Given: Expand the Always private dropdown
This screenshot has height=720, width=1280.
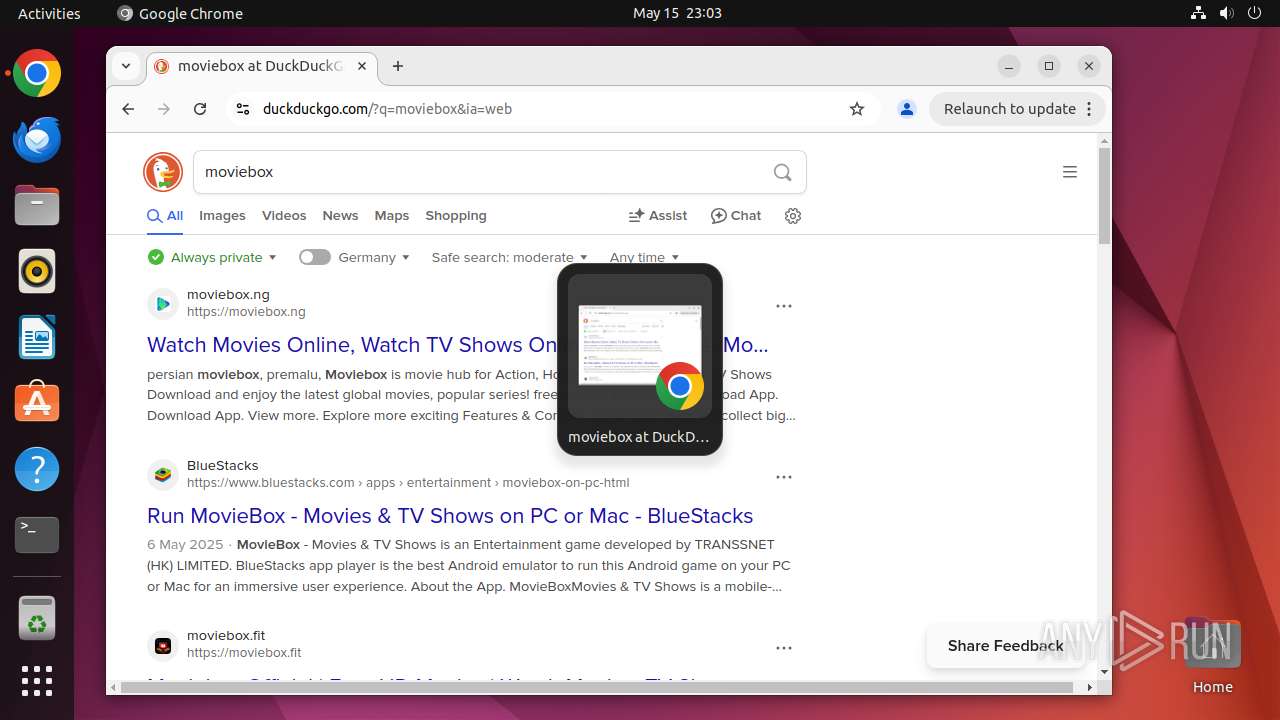Looking at the screenshot, I should (x=212, y=257).
